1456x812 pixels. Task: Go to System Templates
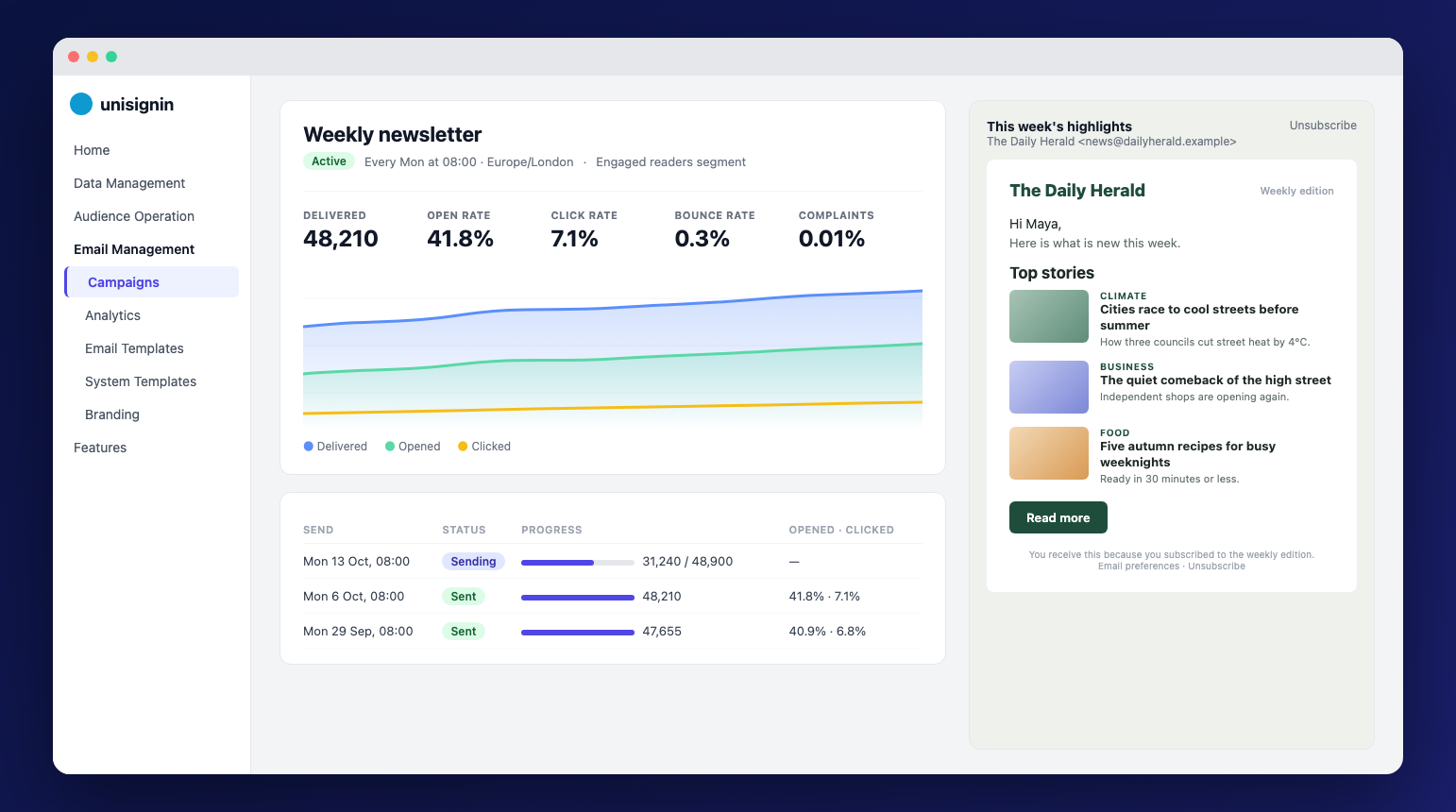(141, 381)
